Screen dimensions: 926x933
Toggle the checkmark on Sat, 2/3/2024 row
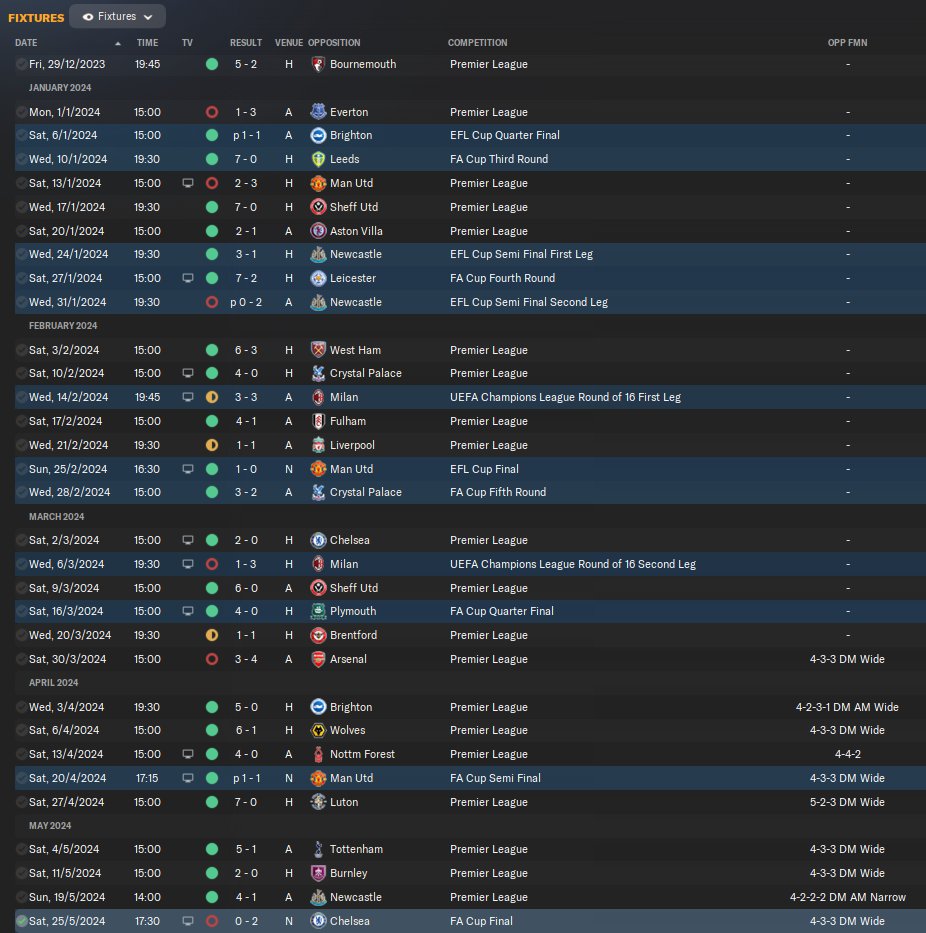(x=21, y=540)
